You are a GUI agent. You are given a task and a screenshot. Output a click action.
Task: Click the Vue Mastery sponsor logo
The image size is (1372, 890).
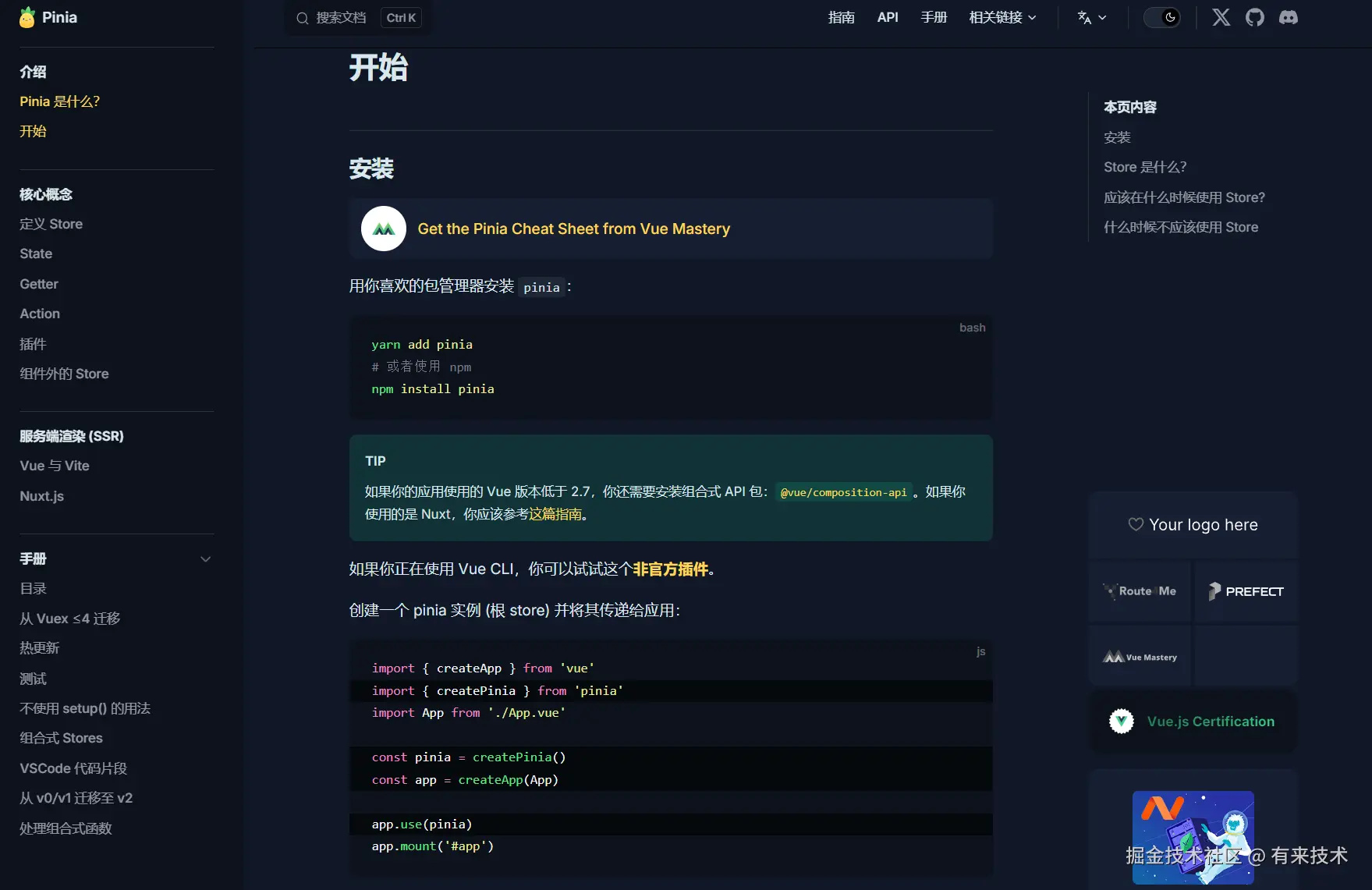pos(1140,657)
